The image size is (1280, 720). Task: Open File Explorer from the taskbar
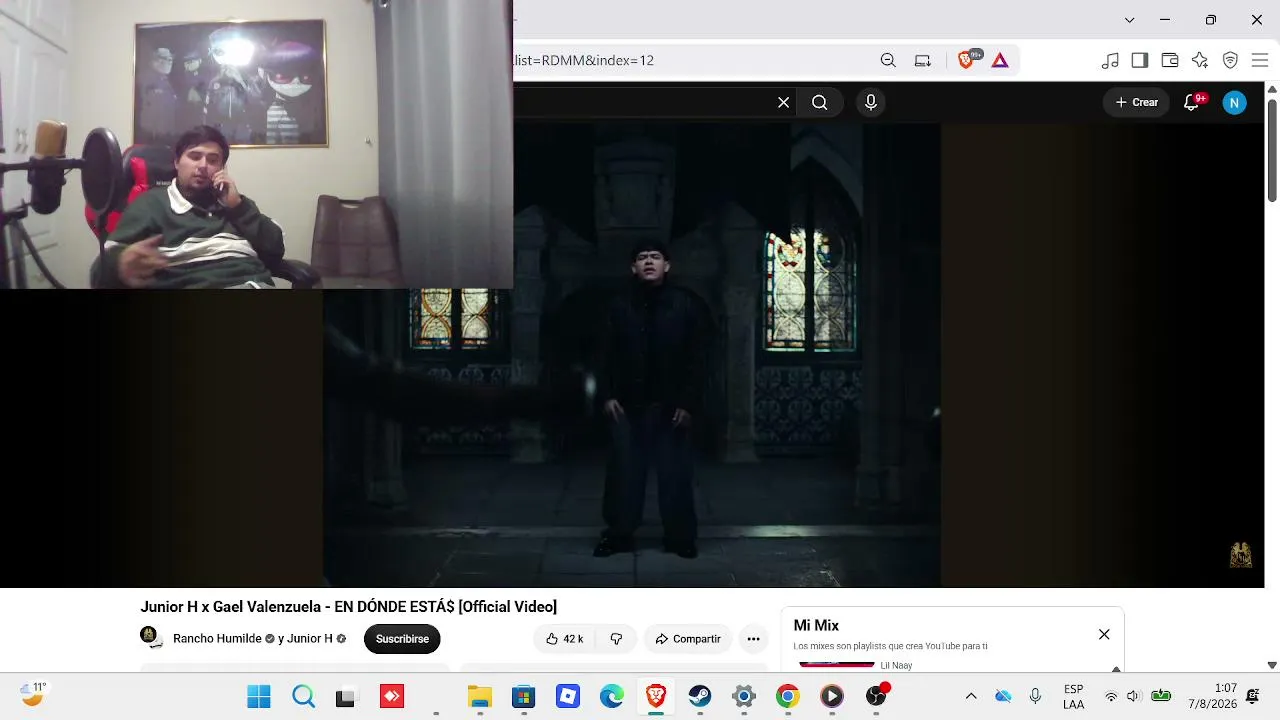coord(479,696)
